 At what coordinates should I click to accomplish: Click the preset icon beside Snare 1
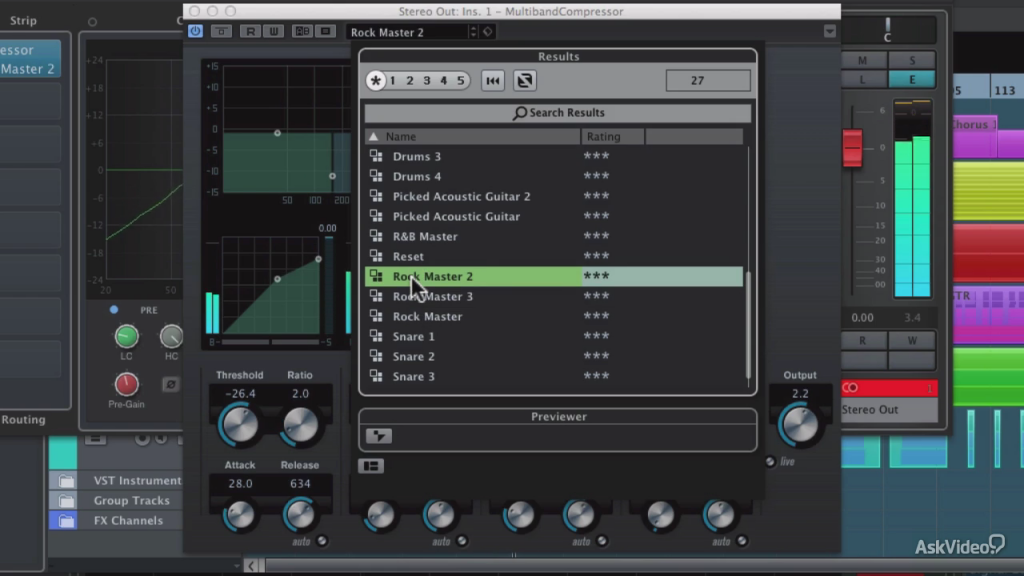[376, 336]
